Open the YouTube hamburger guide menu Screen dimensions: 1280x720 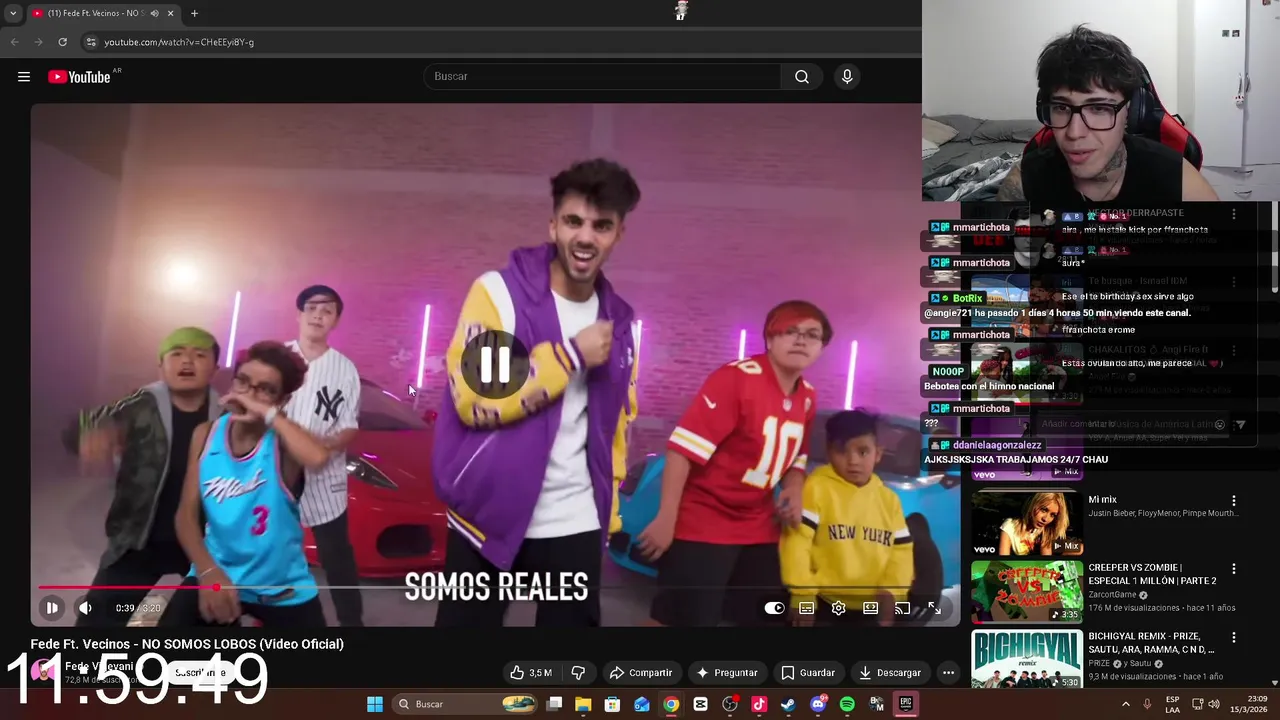[24, 77]
